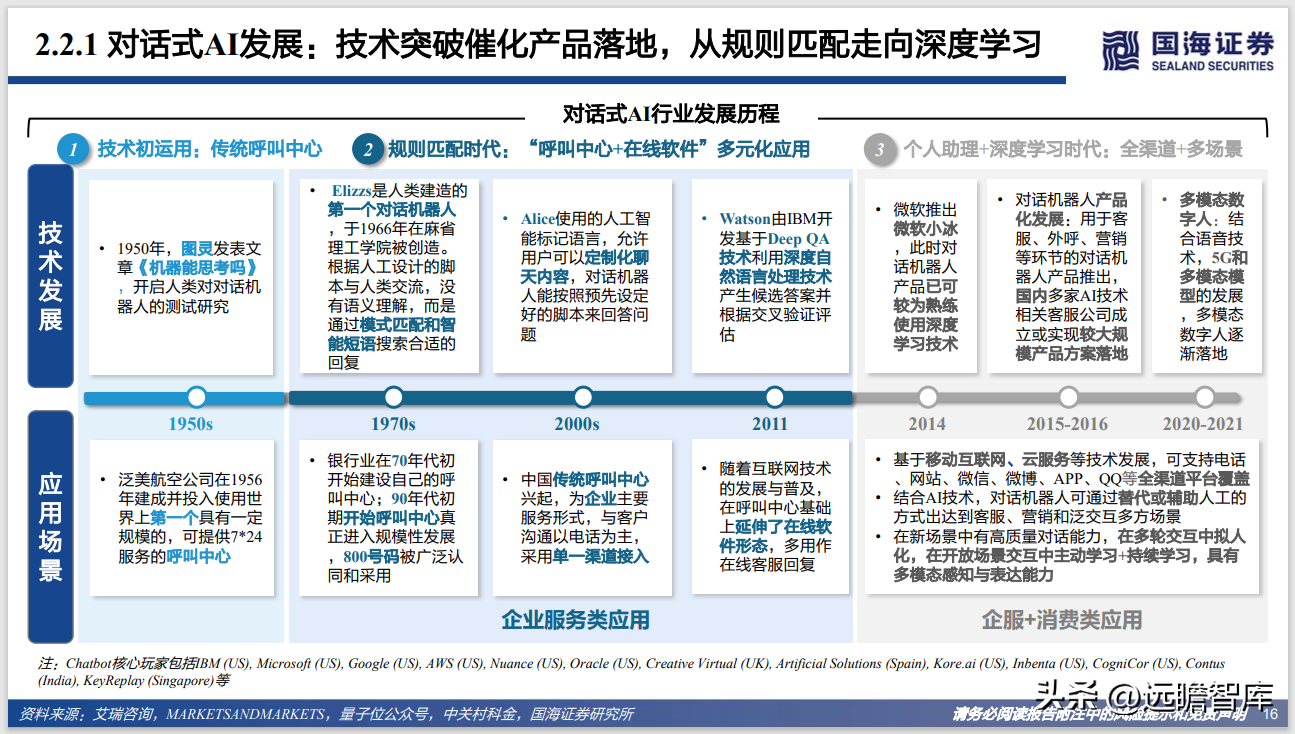Click the numbered circle 1 stage badge
This screenshot has height=734, width=1295.
coord(73,150)
